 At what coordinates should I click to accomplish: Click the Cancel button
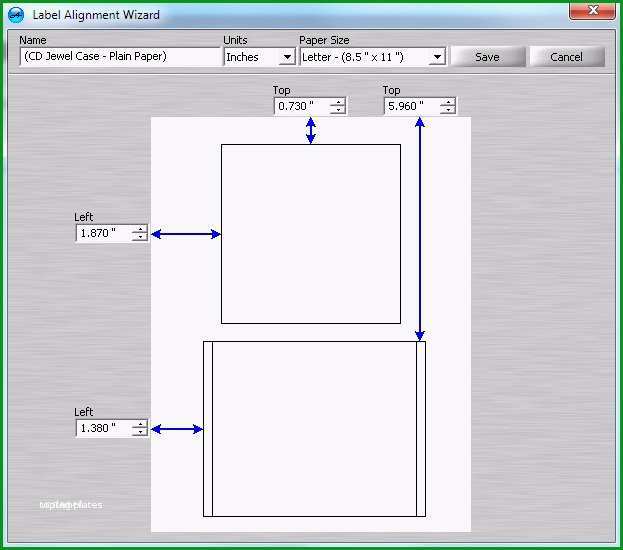(567, 57)
